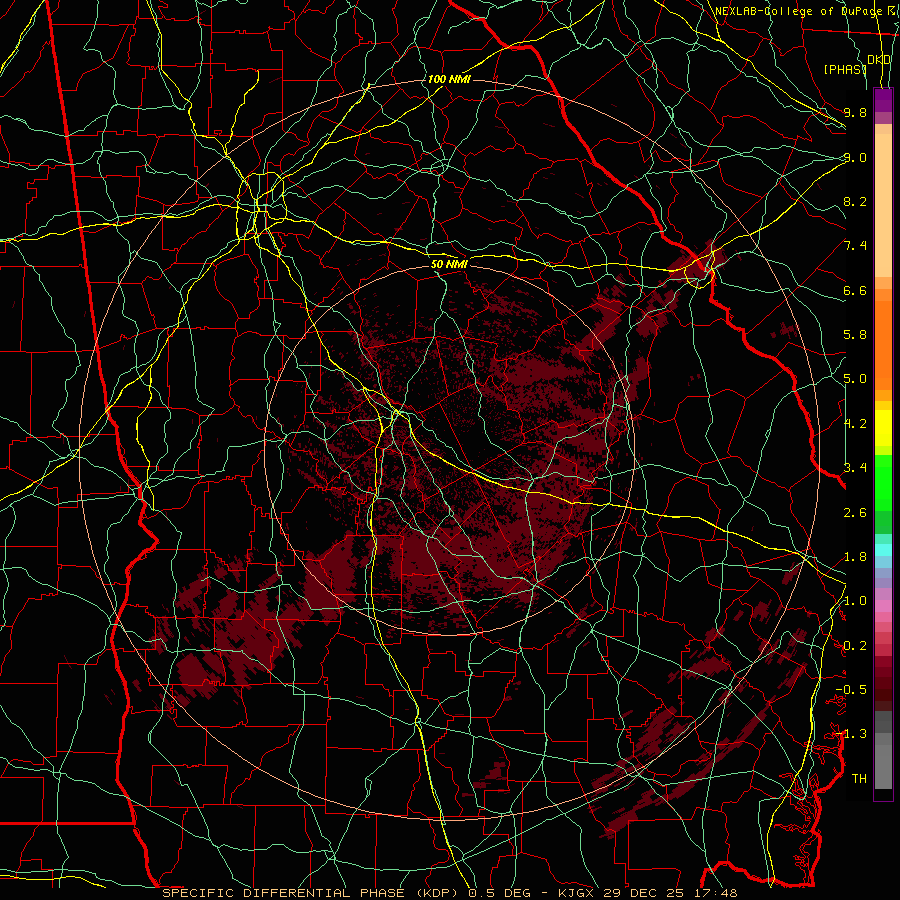The height and width of the screenshot is (900, 900).
Task: Pick the cyan swatch above 1.8
Action: [883, 549]
